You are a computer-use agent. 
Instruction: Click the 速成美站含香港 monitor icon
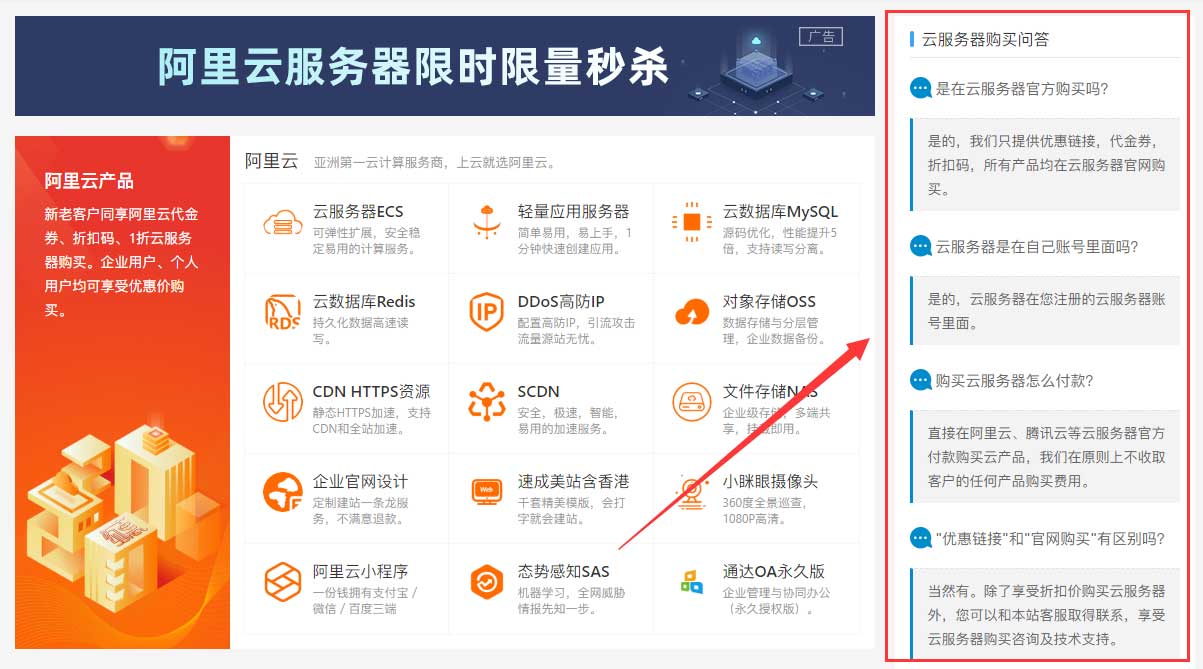pyautogui.click(x=488, y=492)
